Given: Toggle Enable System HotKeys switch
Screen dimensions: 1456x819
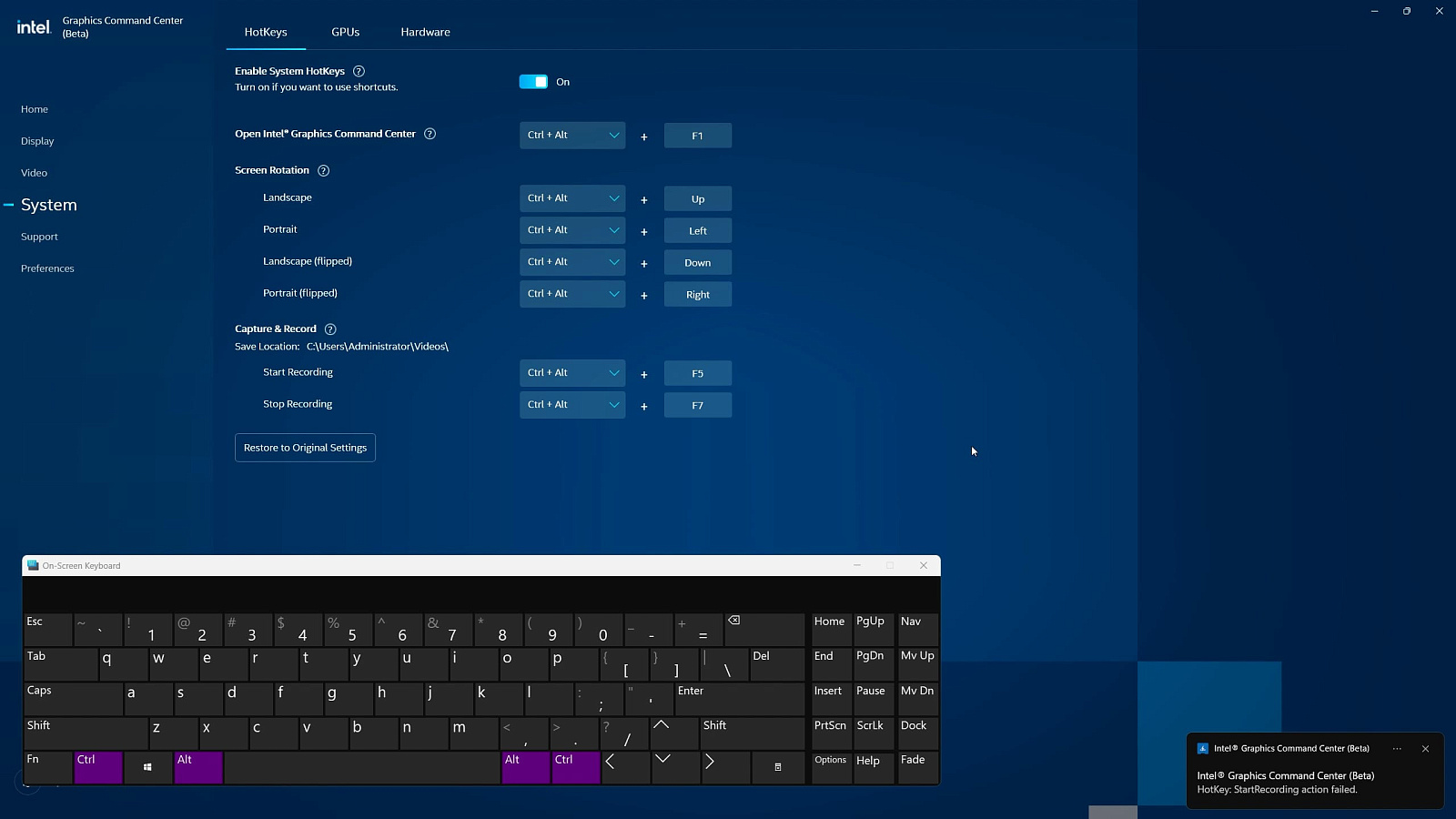Looking at the screenshot, I should tap(533, 82).
